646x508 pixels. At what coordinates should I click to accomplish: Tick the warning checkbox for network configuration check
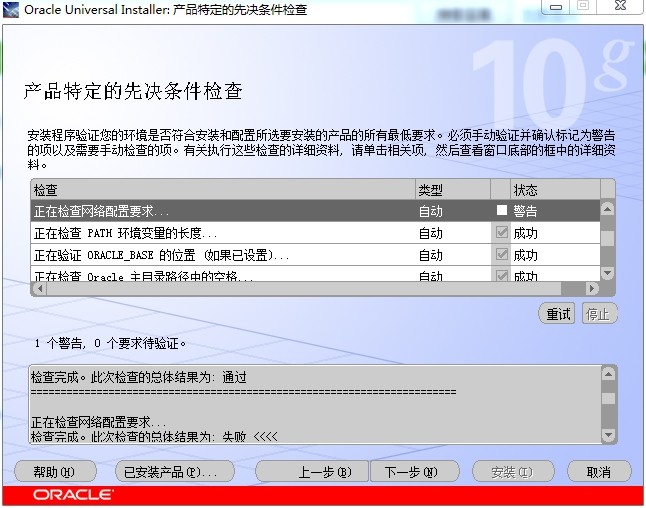[x=501, y=211]
